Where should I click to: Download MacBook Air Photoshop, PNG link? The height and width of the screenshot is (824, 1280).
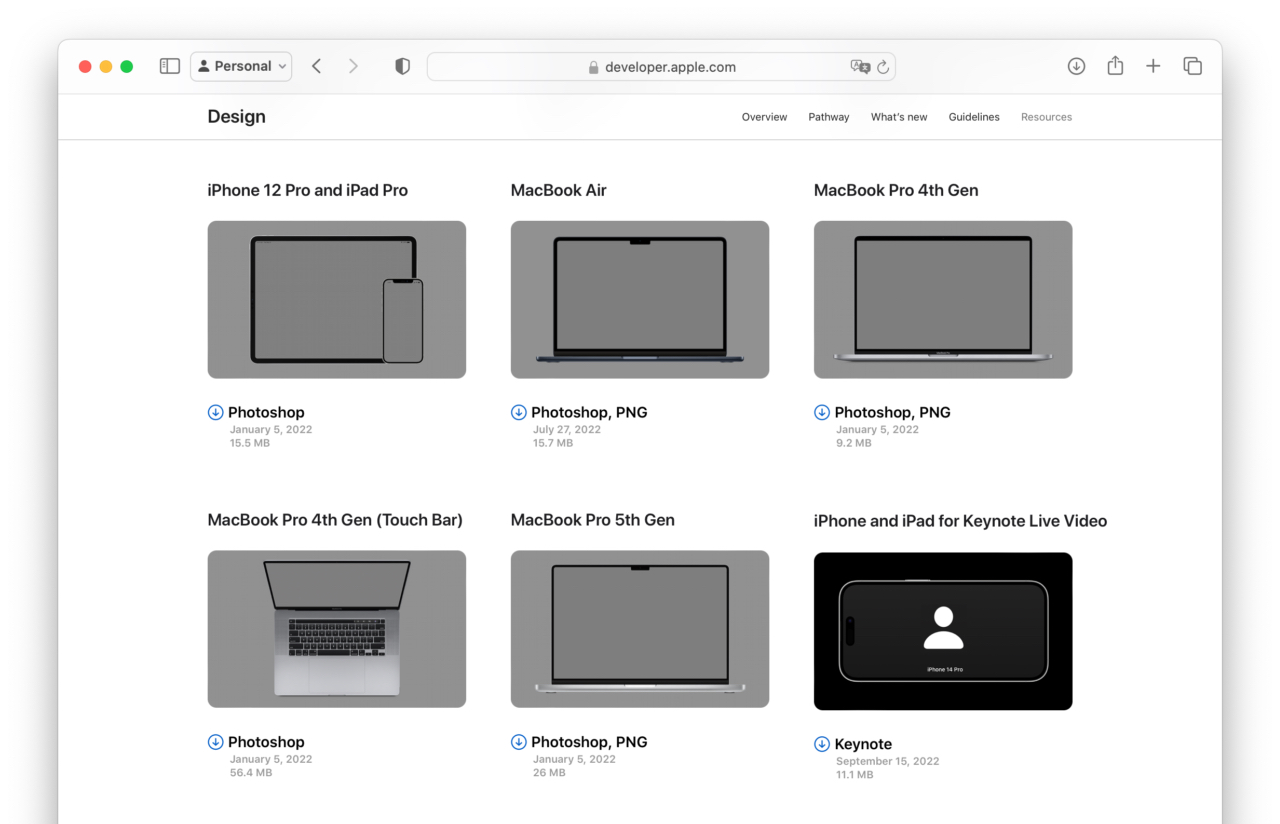point(589,412)
